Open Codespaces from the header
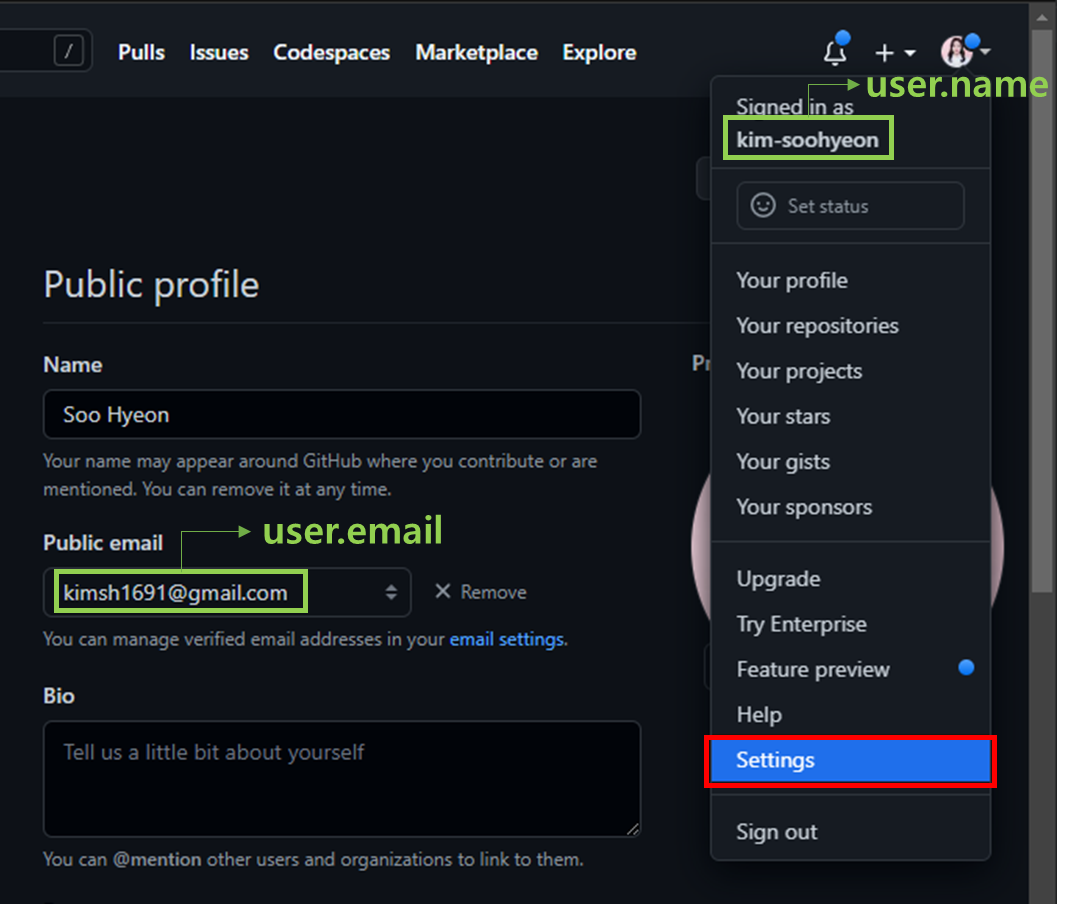The height and width of the screenshot is (904, 1073). pyautogui.click(x=331, y=53)
